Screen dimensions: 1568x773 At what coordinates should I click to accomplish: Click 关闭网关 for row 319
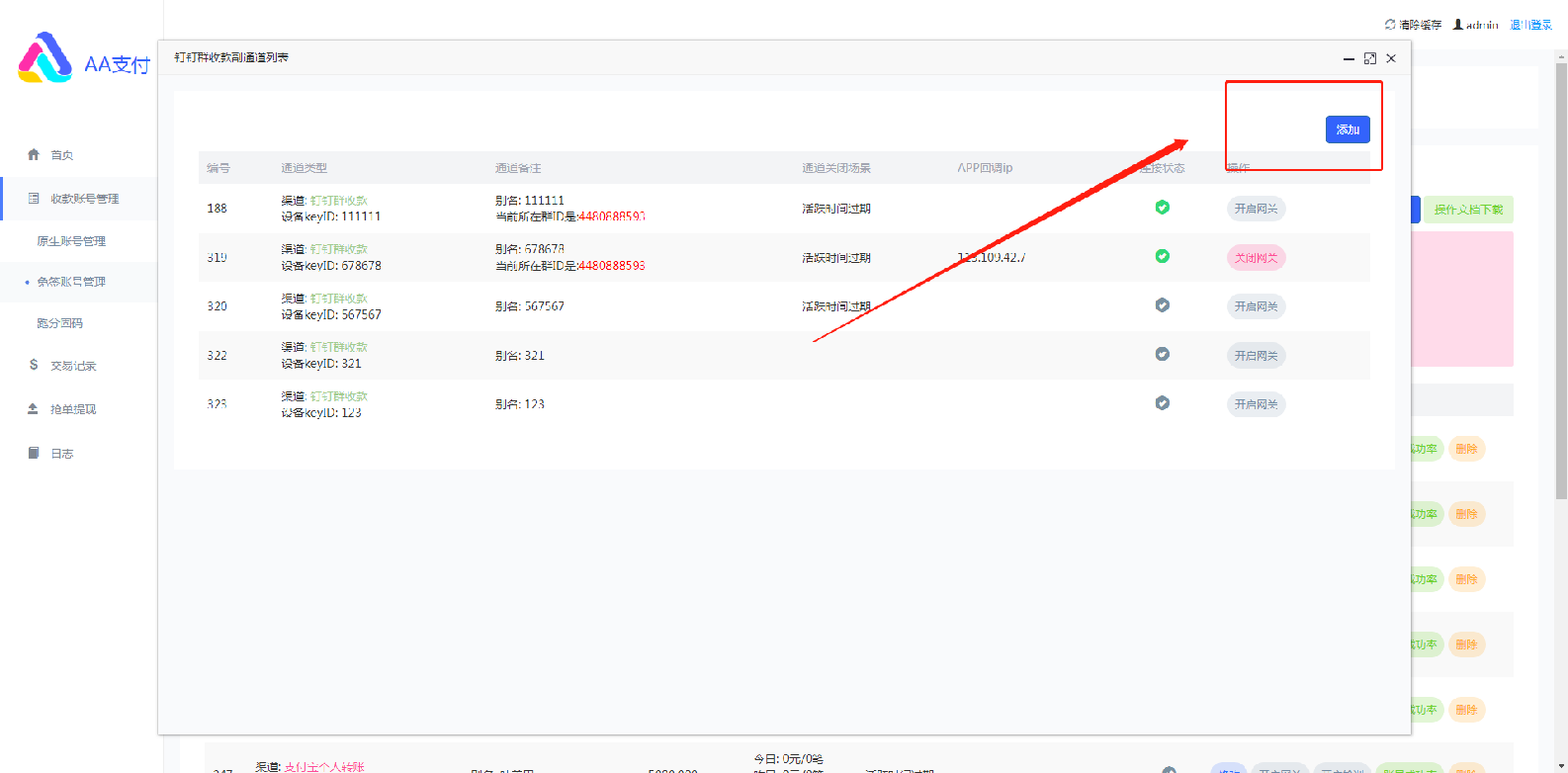coord(1256,258)
